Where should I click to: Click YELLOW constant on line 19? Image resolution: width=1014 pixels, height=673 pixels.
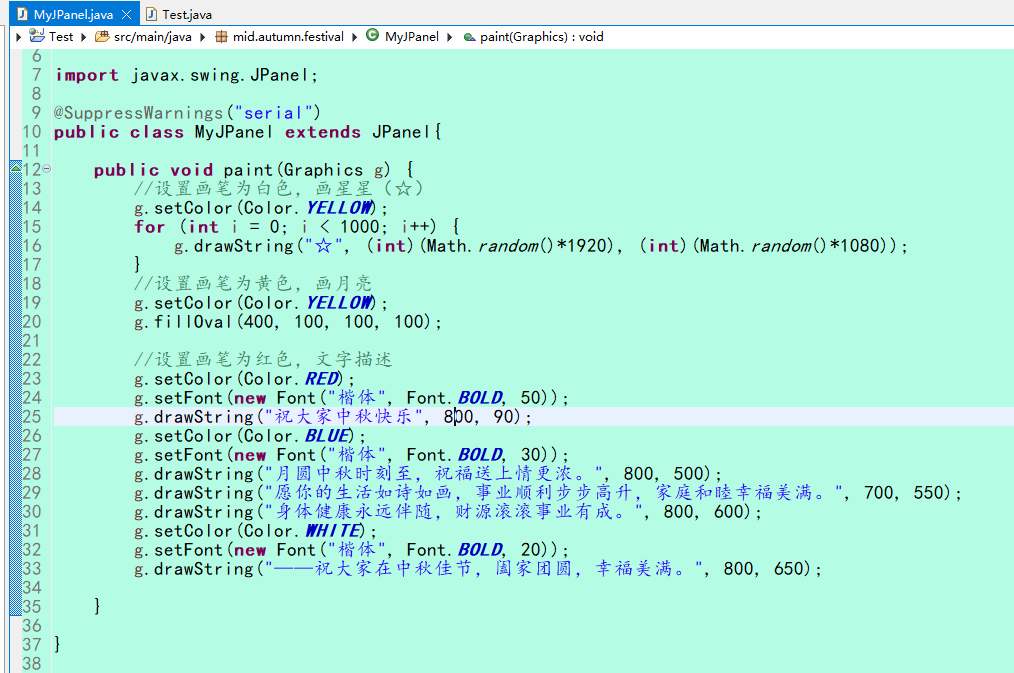(340, 303)
